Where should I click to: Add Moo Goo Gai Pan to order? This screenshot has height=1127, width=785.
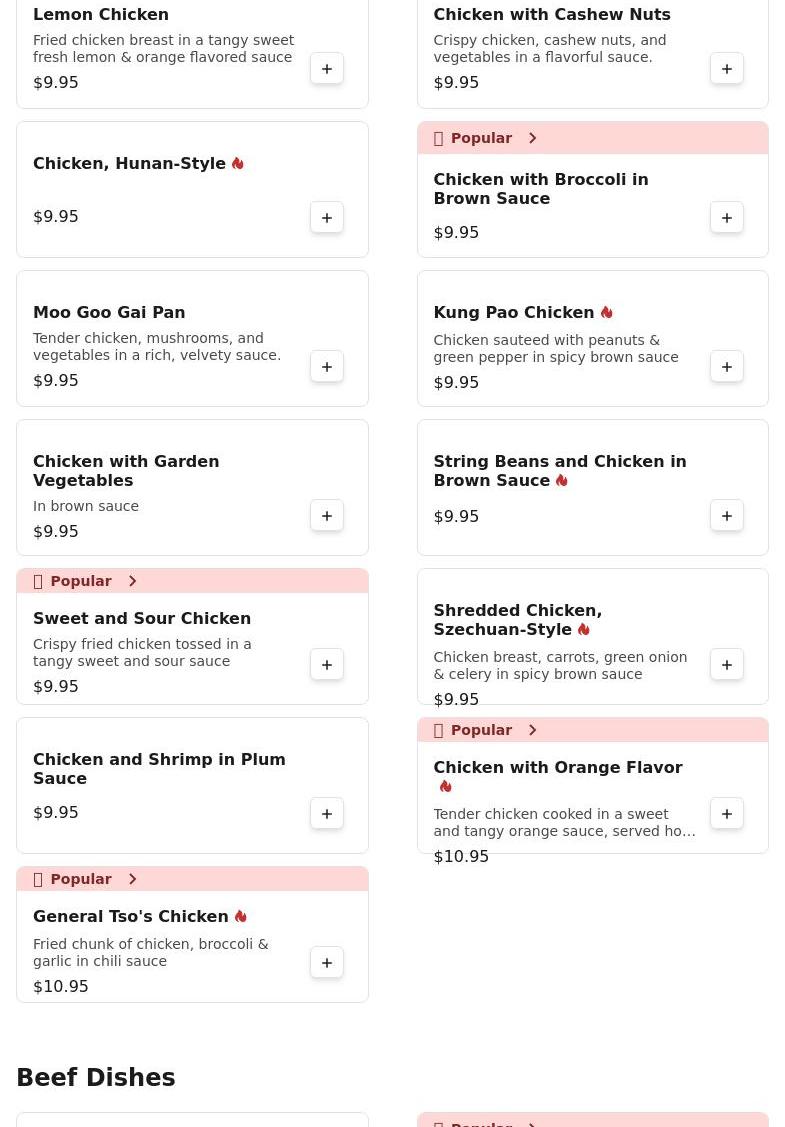click(327, 367)
